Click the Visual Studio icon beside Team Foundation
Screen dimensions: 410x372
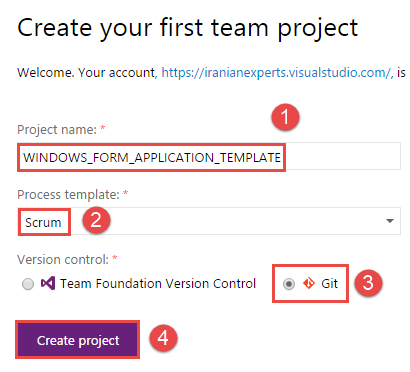[48, 283]
